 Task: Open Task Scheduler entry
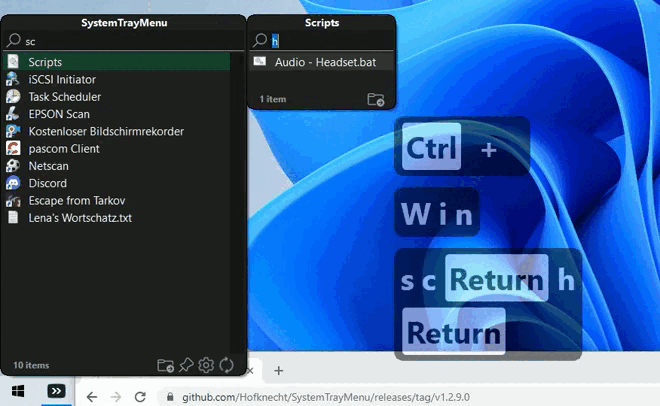[x=64, y=97]
